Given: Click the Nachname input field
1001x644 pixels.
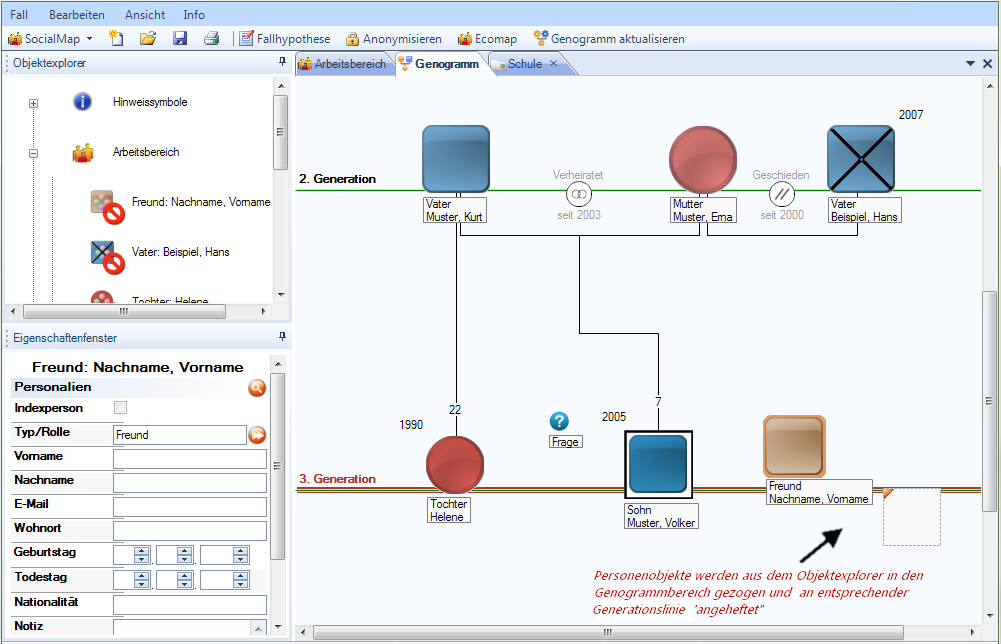Looking at the screenshot, I should [190, 483].
